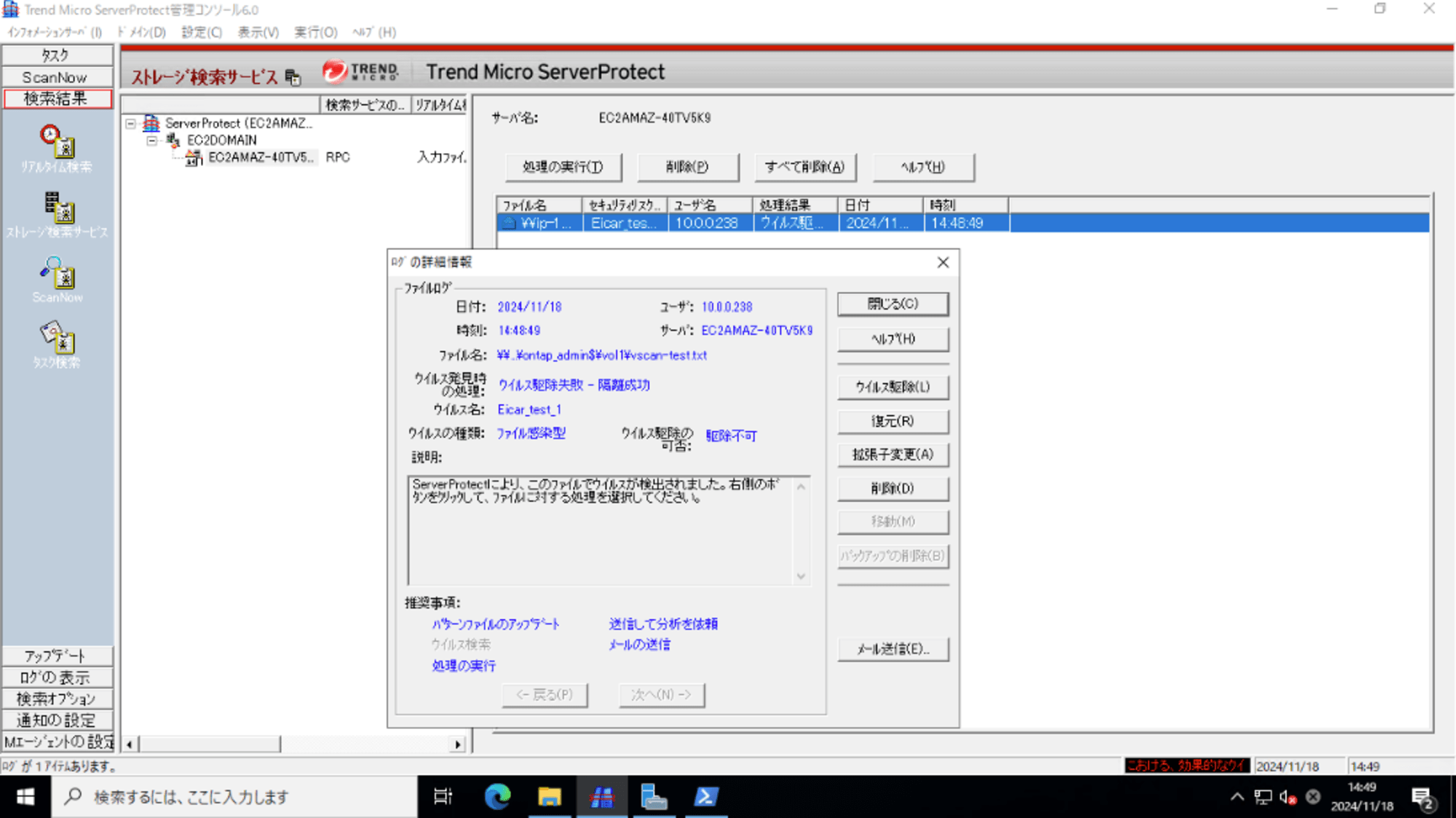Select the ServerProtect root tree icon
This screenshot has height=818, width=1456.
coord(151,123)
